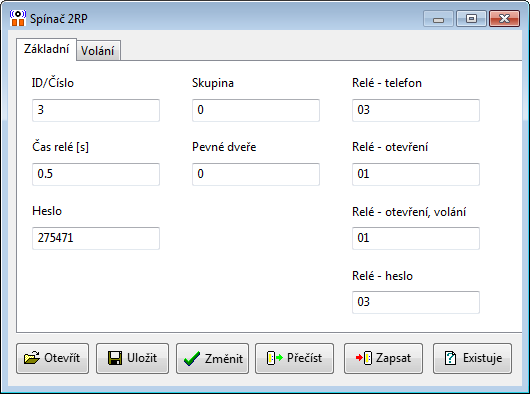This screenshot has width=530, height=394.
Task: Click the Relé - otevření, volání field
Action: pyautogui.click(x=416, y=238)
